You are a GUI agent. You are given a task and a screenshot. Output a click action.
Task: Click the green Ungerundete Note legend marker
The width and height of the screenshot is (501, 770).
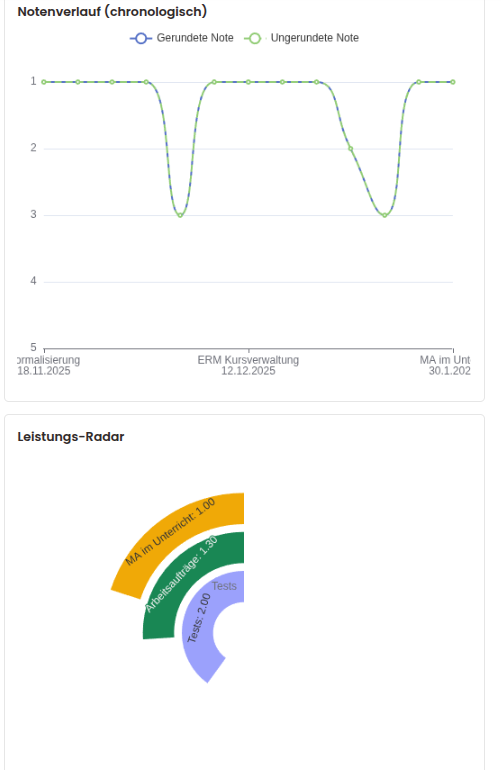pyautogui.click(x=254, y=38)
